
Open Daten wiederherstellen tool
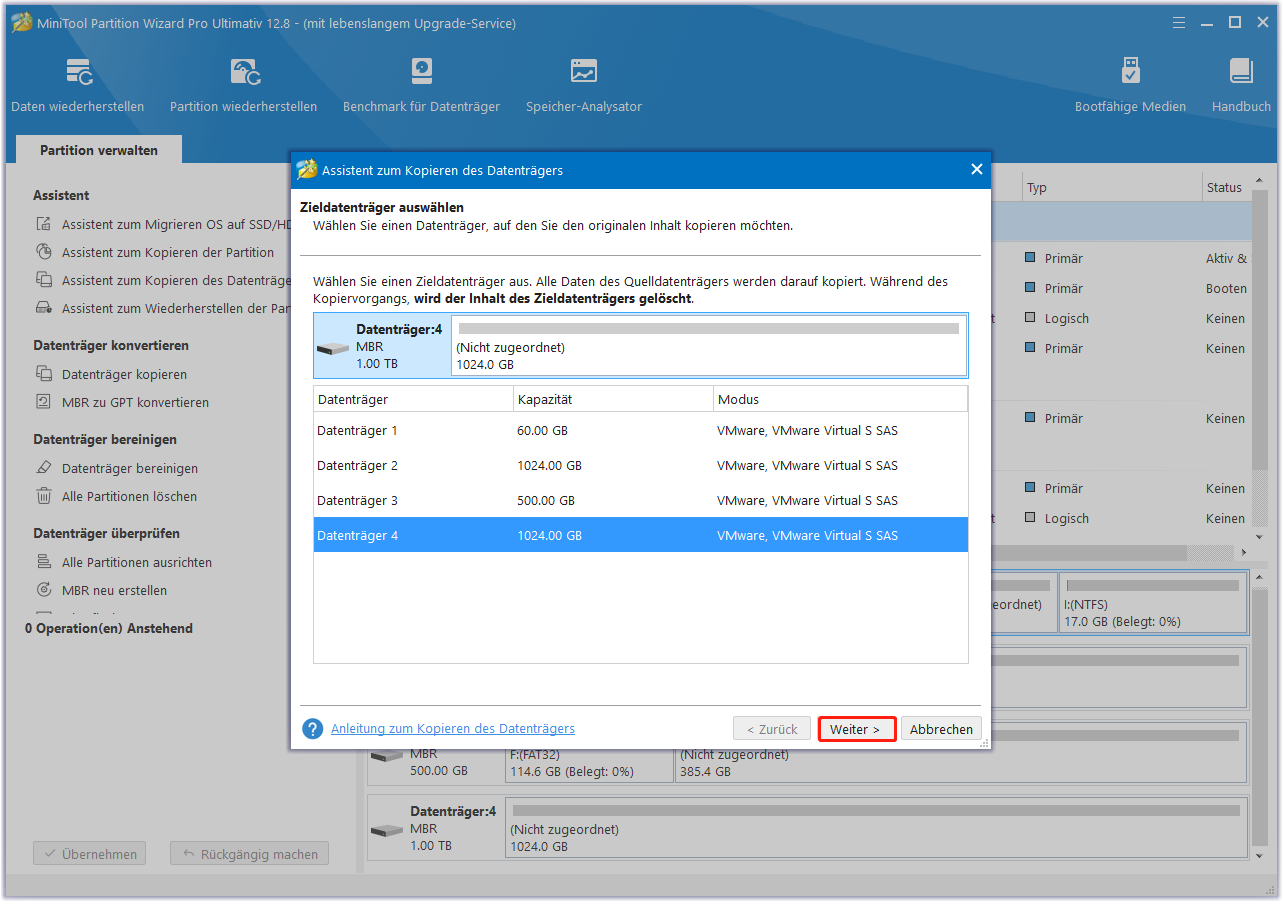78,85
